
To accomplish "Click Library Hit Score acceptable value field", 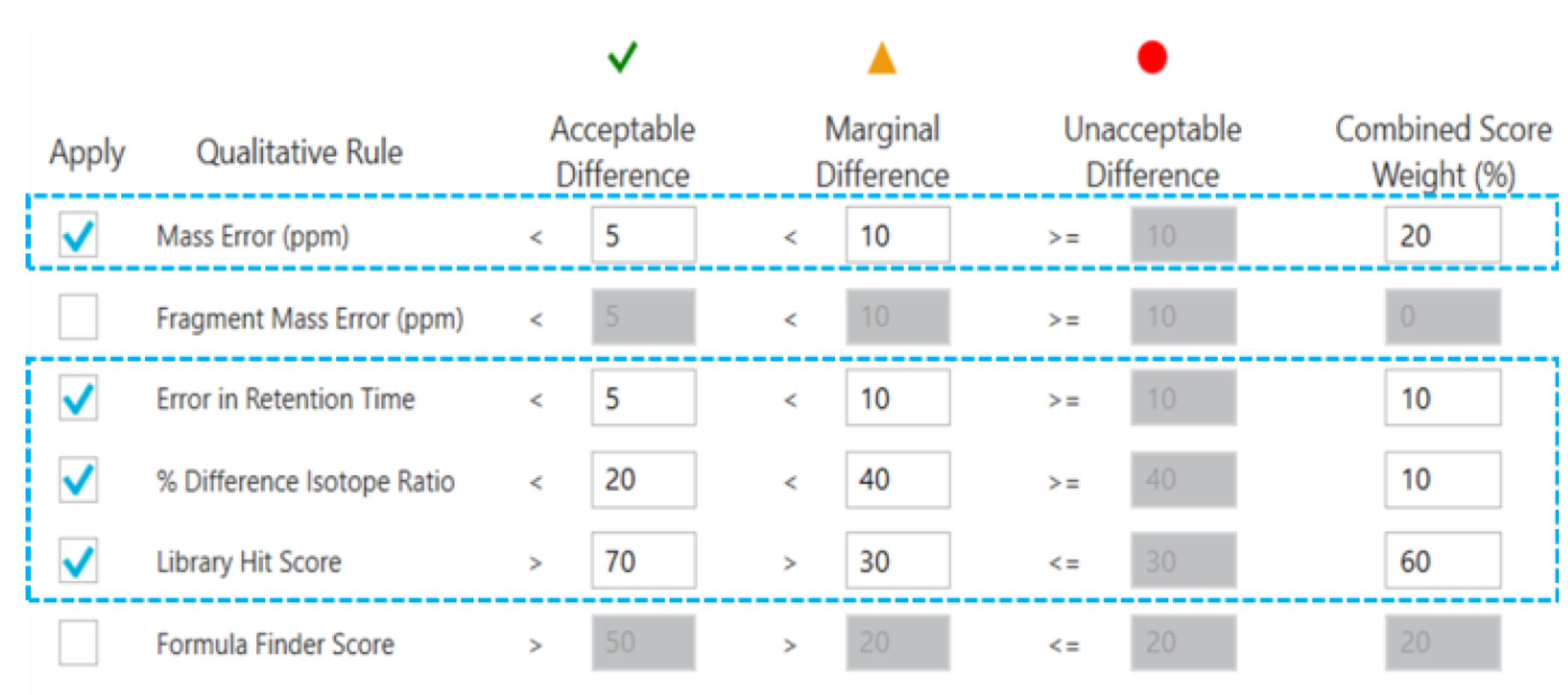I will 644,561.
